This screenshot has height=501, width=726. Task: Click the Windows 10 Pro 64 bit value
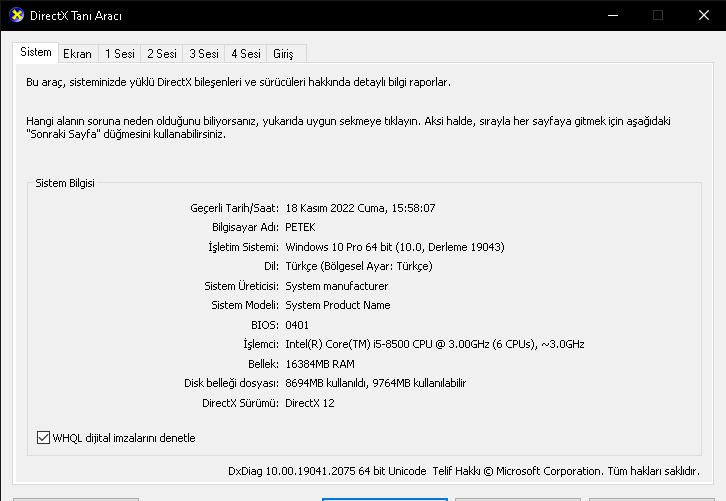coord(394,247)
